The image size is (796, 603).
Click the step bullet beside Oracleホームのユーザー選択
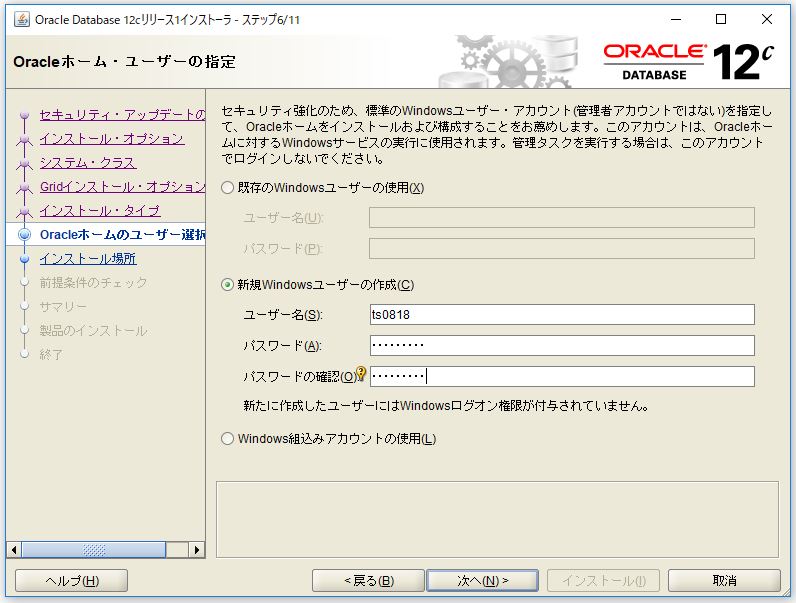pos(24,234)
